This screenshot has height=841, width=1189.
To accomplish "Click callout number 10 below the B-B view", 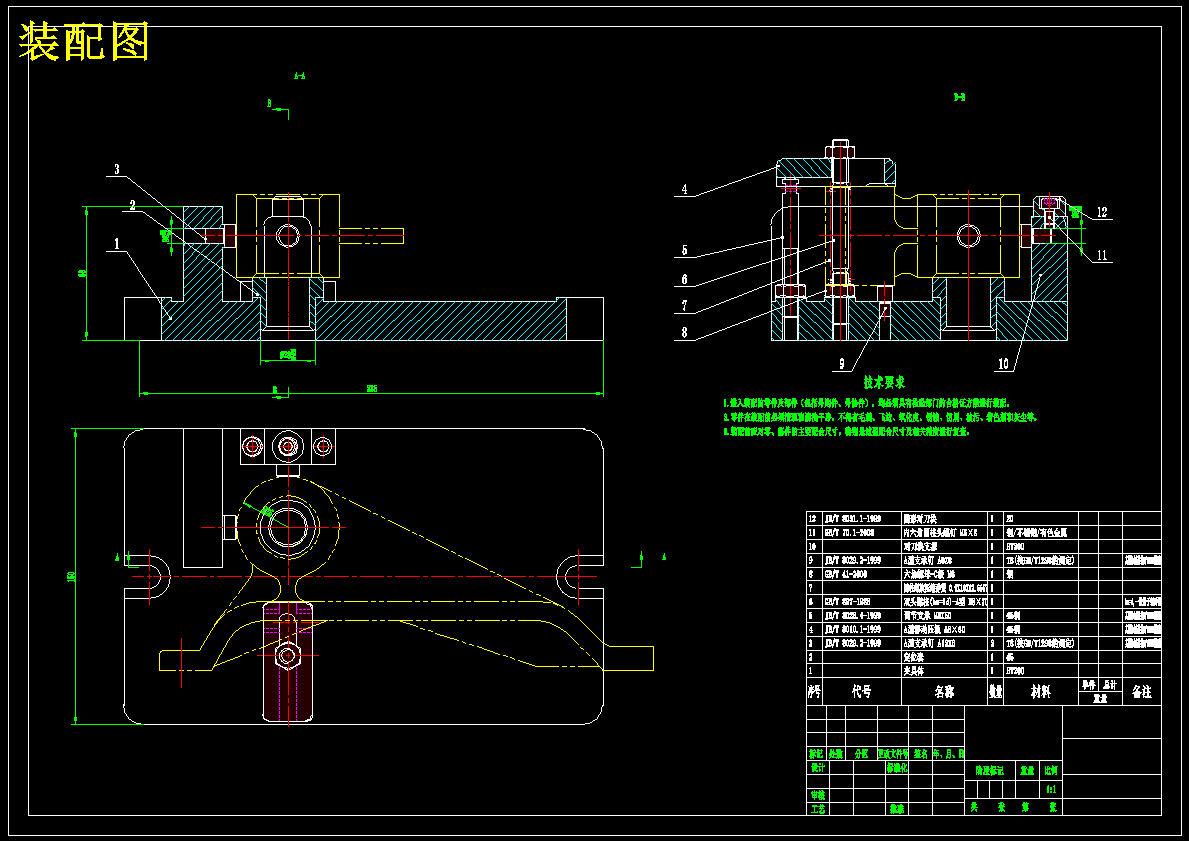I will coord(1003,364).
